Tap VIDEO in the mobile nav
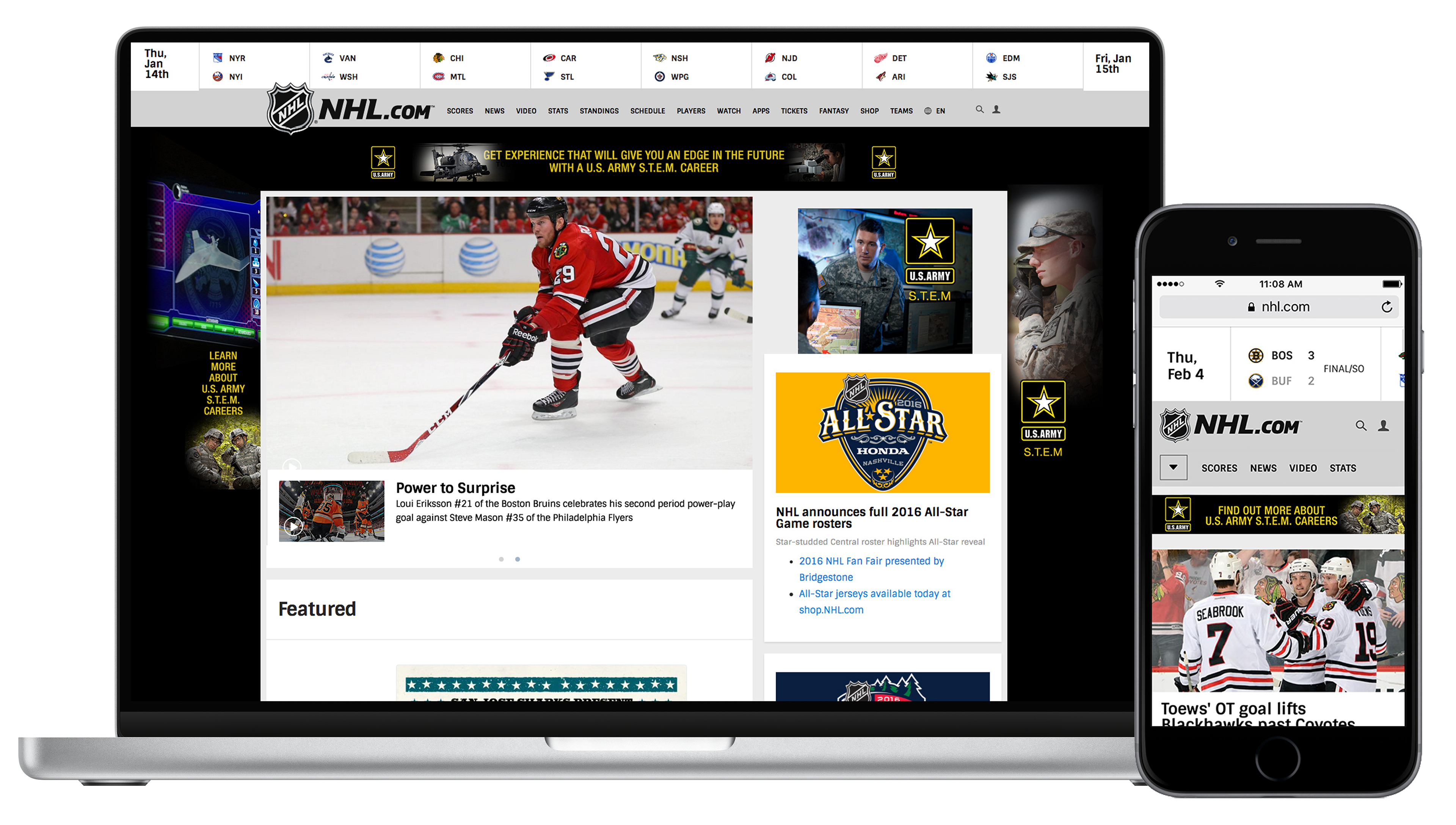This screenshot has width=1456, height=825. coord(1302,468)
